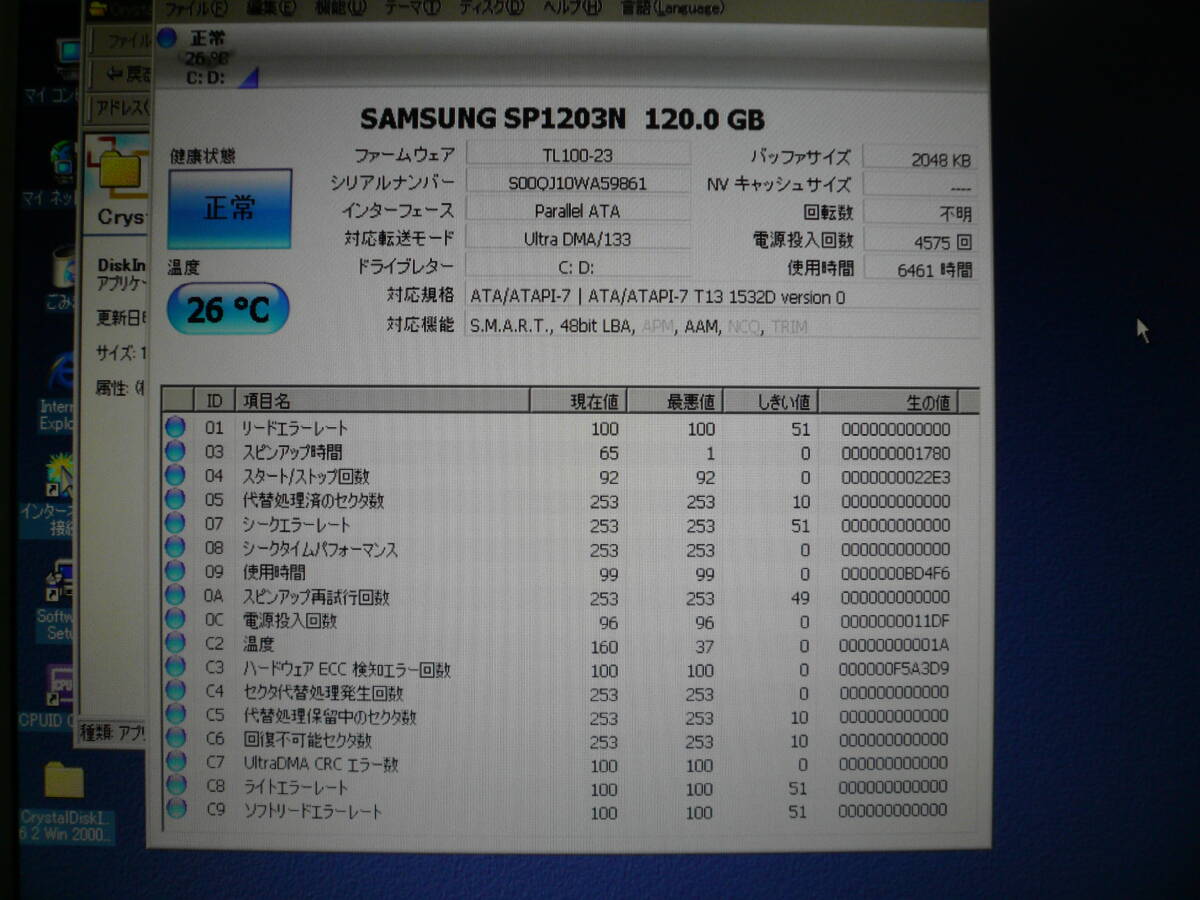Click the raw value 0000000BD4F6
This screenshot has width=1200, height=900.
(x=895, y=573)
